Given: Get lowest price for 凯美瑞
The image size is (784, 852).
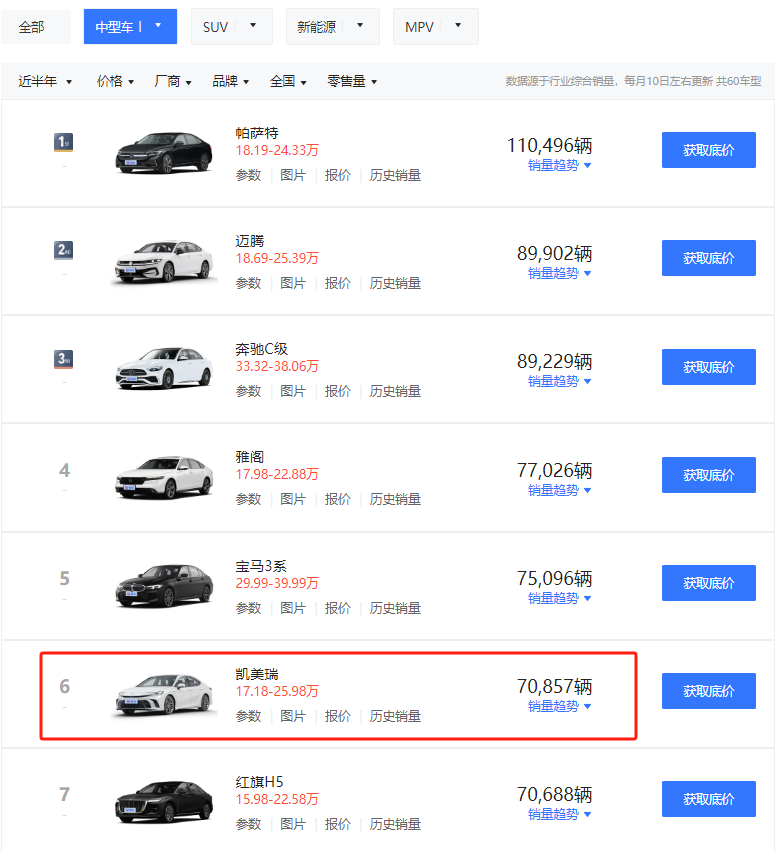Looking at the screenshot, I should coord(708,691).
